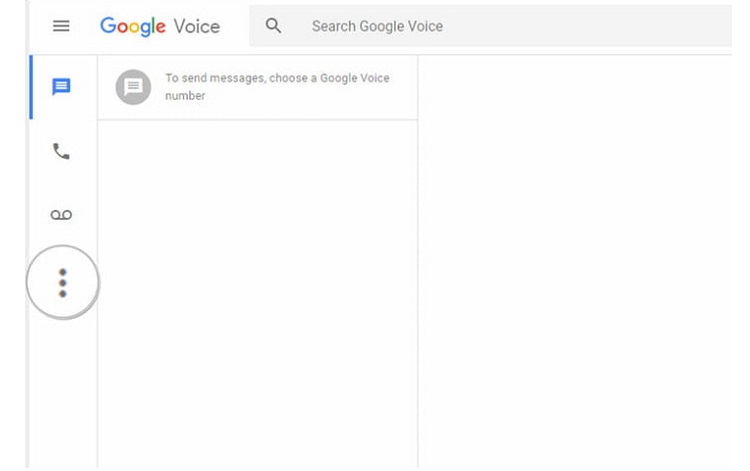Focus the Search Google Voice field
The image size is (750, 471).
pos(490,26)
